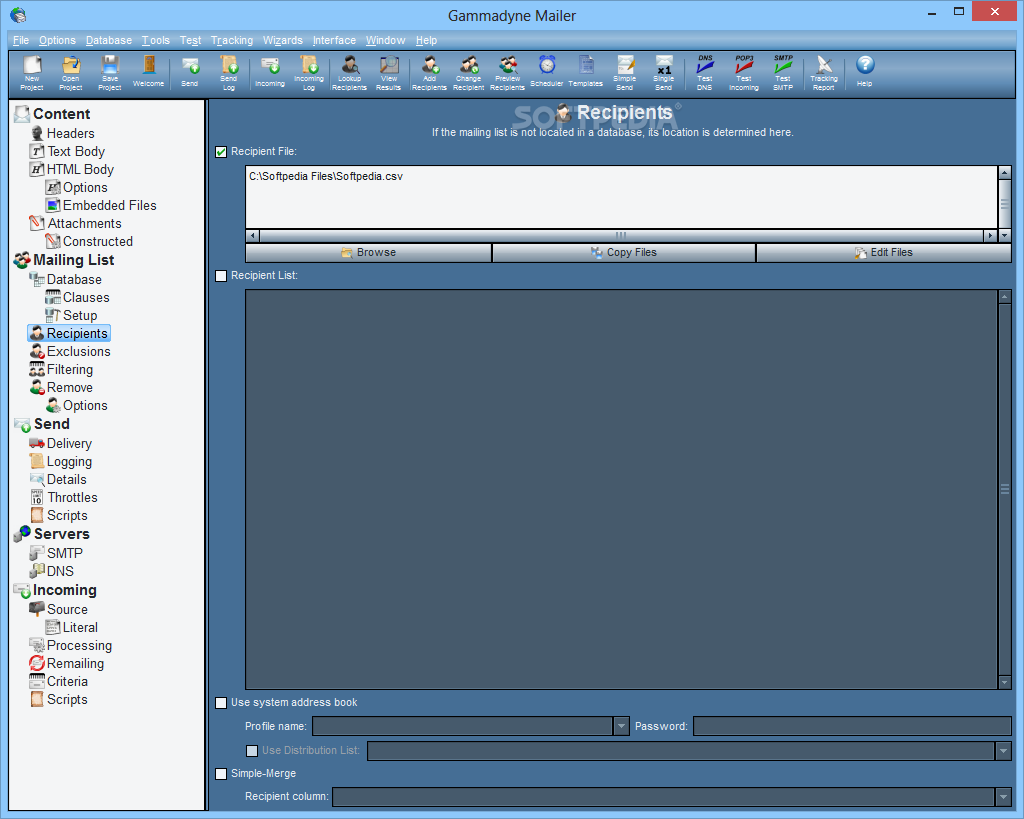Open the Window menu
The width and height of the screenshot is (1024, 819).
[385, 40]
